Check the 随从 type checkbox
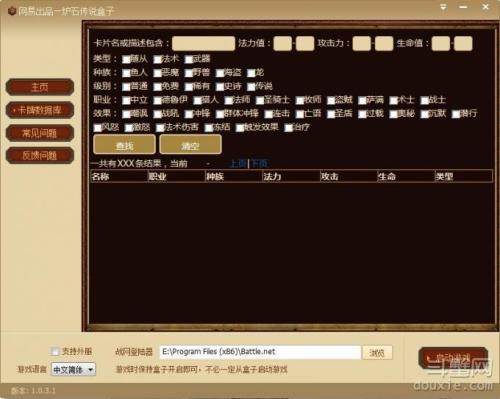Viewport: 500px width, 399px height. coord(126,60)
